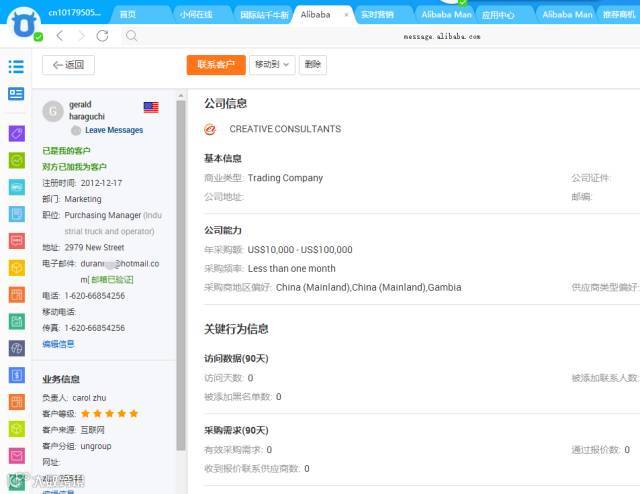Click the 编辑信息 link under fax number
This screenshot has width=640, height=494.
click(x=58, y=344)
